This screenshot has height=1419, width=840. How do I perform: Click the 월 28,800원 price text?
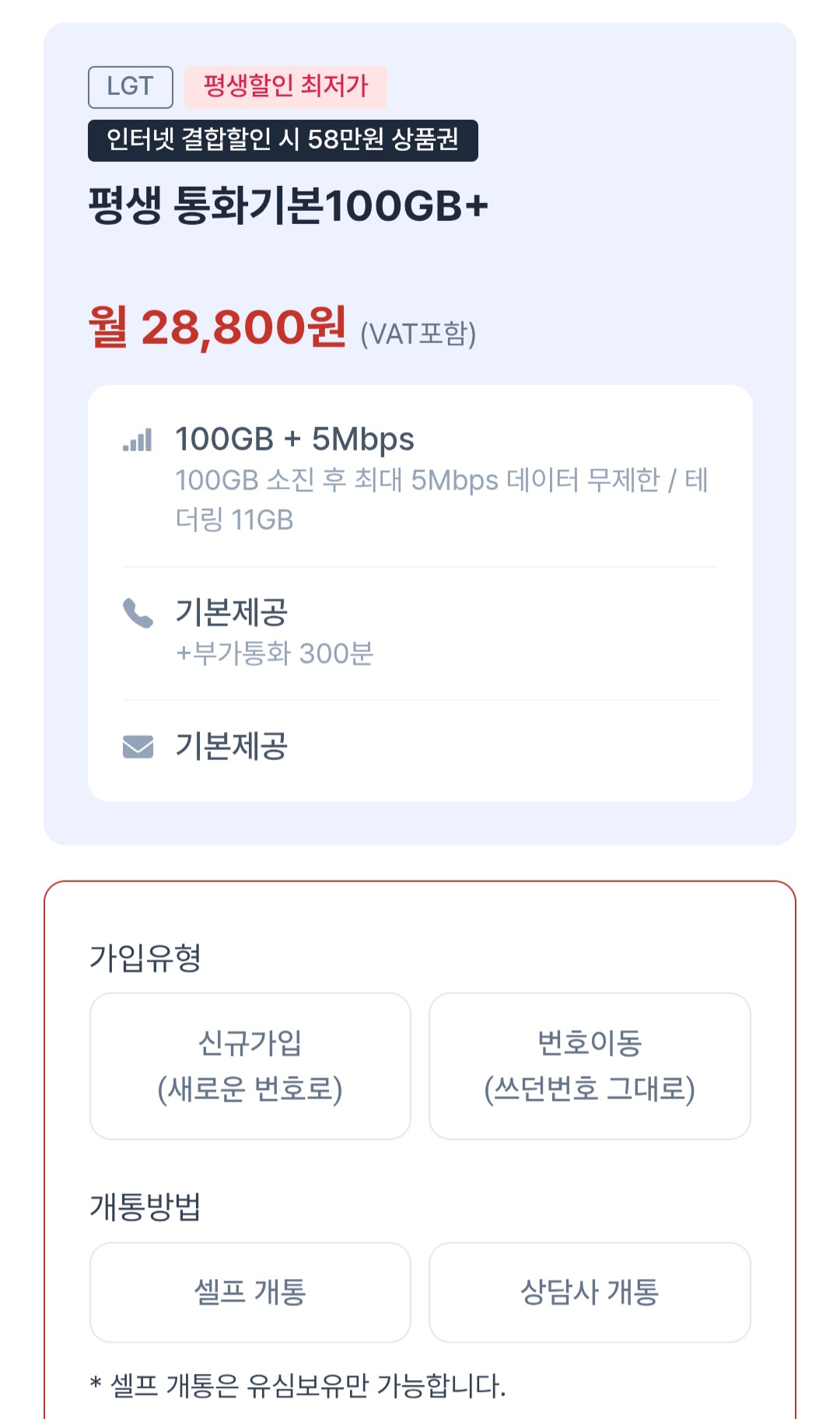coord(217,328)
